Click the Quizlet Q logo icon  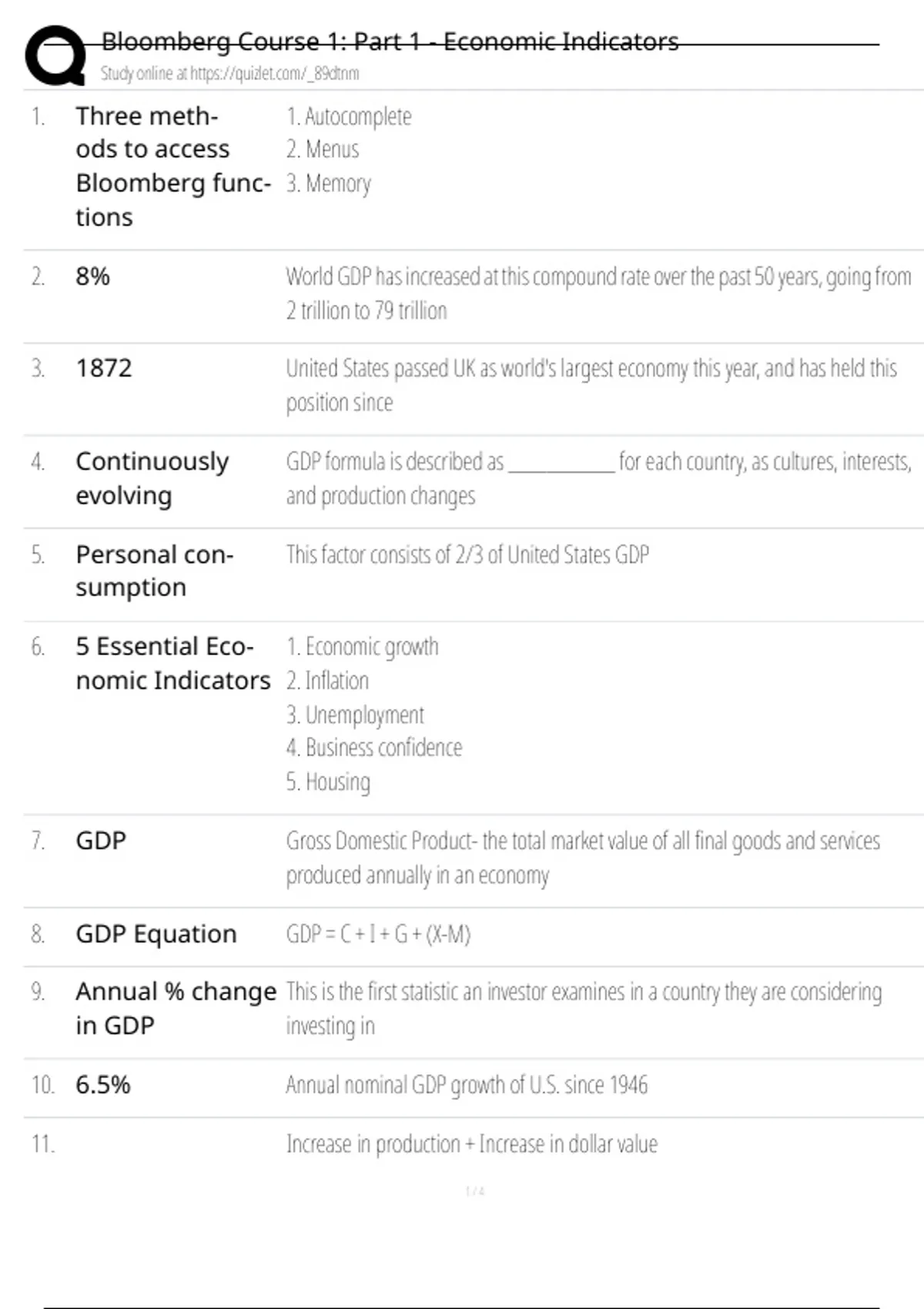coord(55,55)
